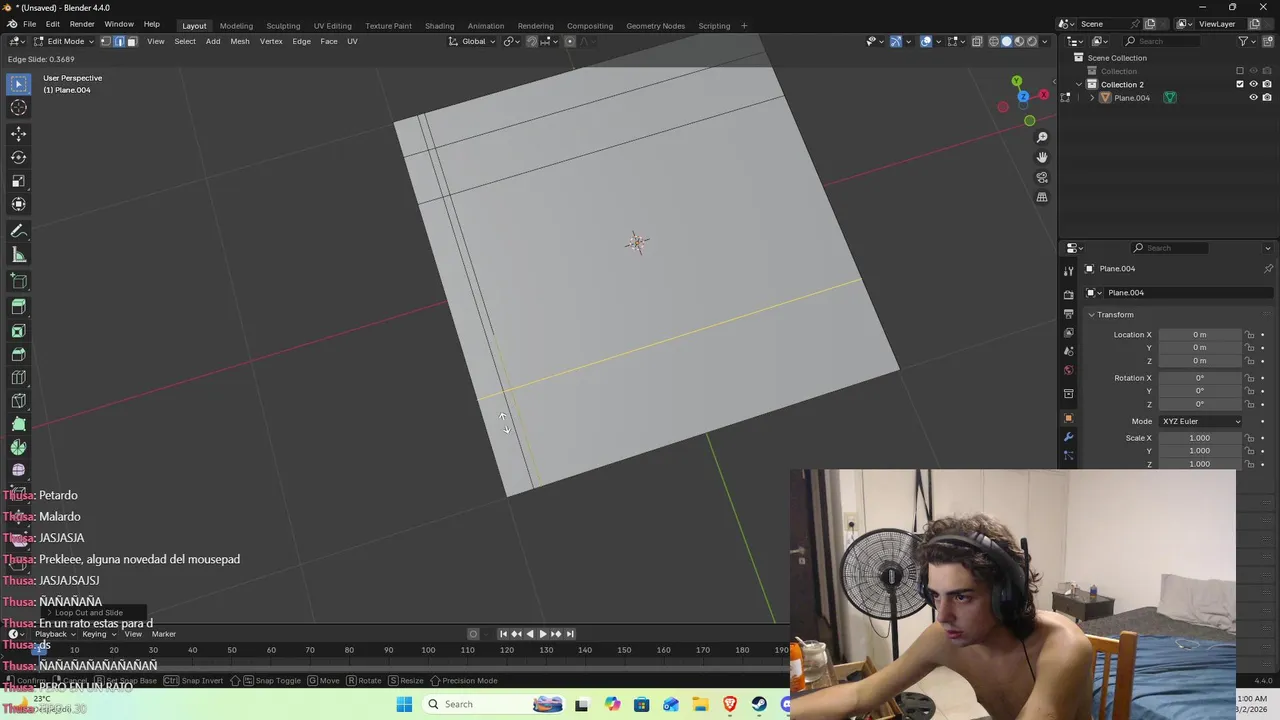Image resolution: width=1280 pixels, height=720 pixels.
Task: Select the Scale tool
Action: 19,181
